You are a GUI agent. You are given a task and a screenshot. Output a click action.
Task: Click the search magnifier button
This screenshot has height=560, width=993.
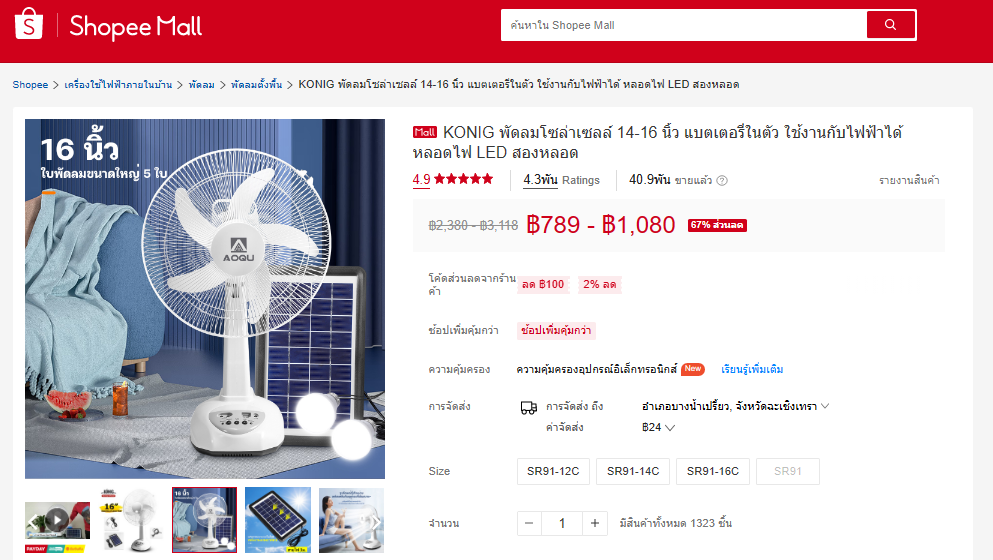(x=890, y=25)
